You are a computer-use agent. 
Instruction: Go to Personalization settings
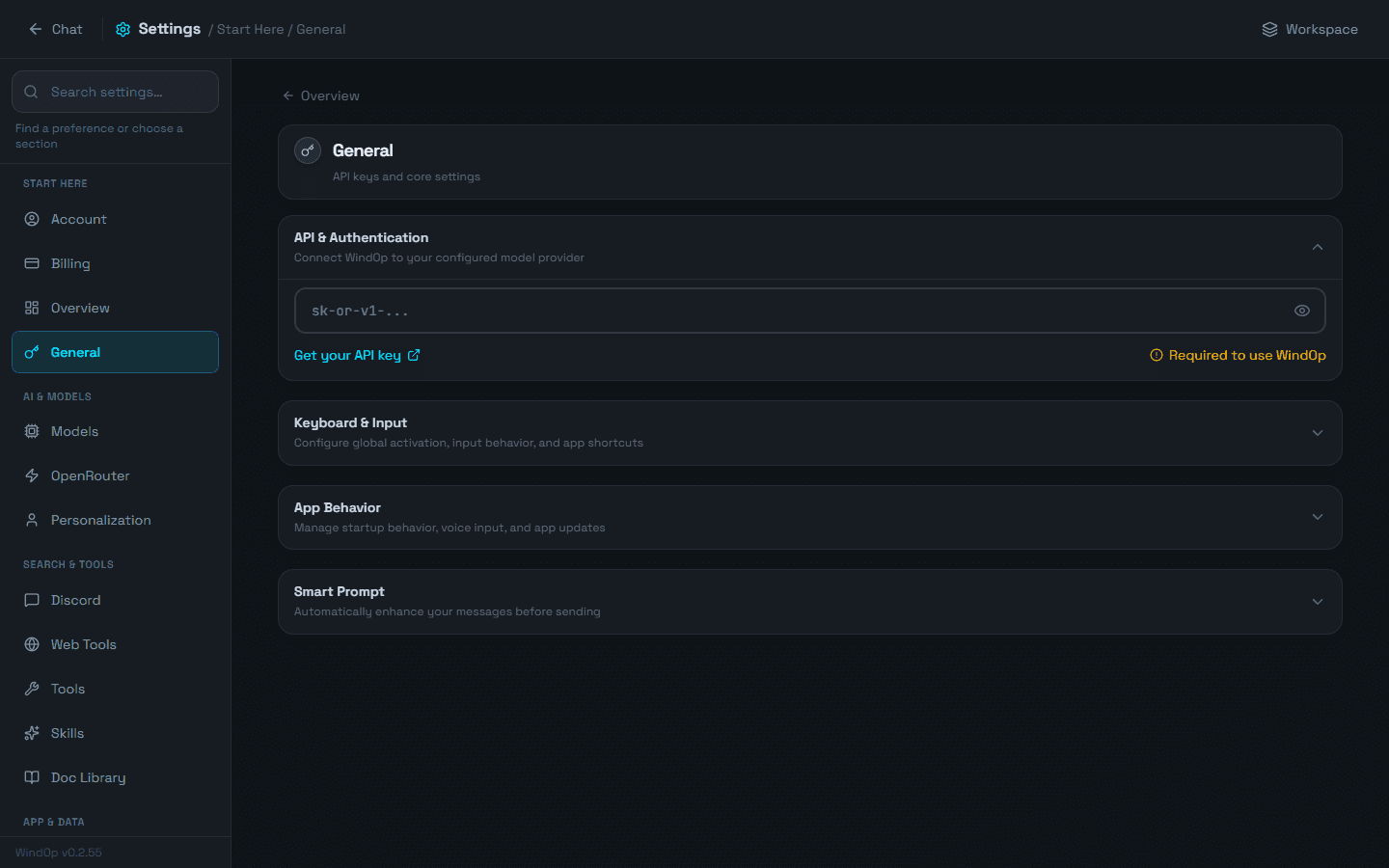click(x=115, y=520)
